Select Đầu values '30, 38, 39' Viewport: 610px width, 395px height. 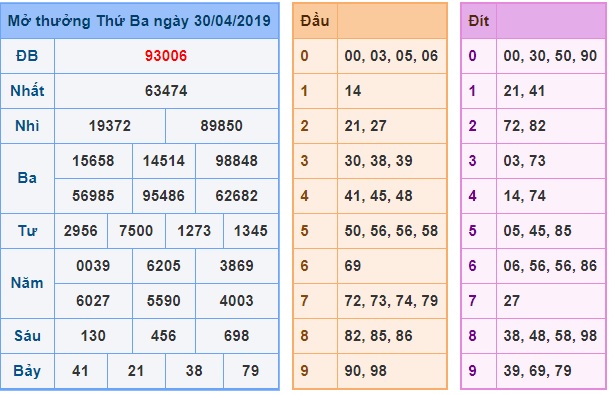379,161
